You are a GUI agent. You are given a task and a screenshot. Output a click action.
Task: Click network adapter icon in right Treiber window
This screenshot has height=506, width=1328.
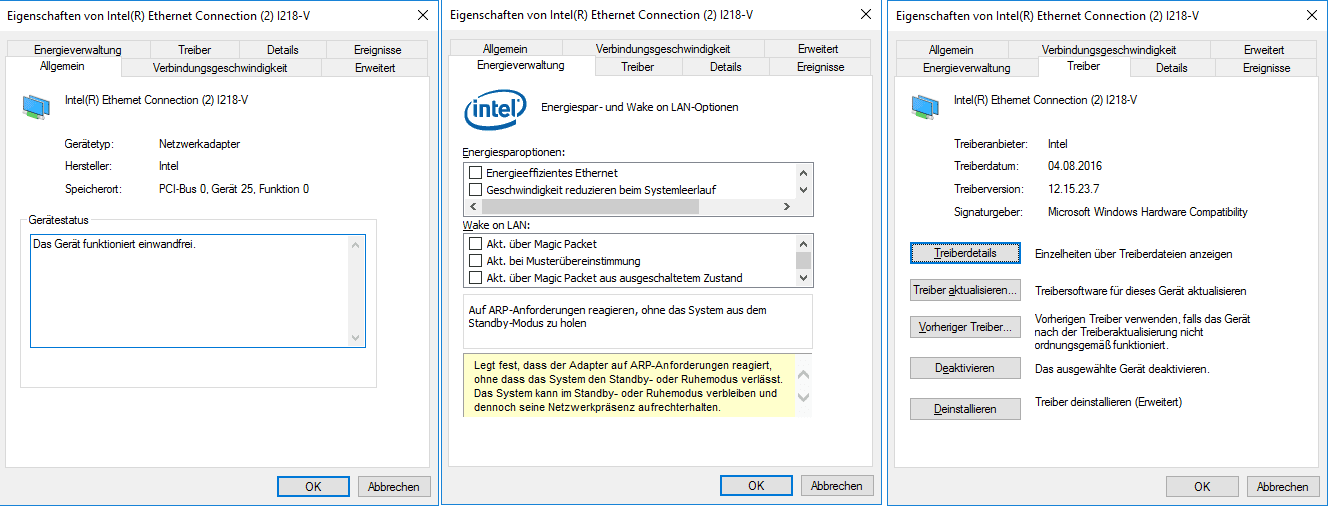pyautogui.click(x=925, y=107)
